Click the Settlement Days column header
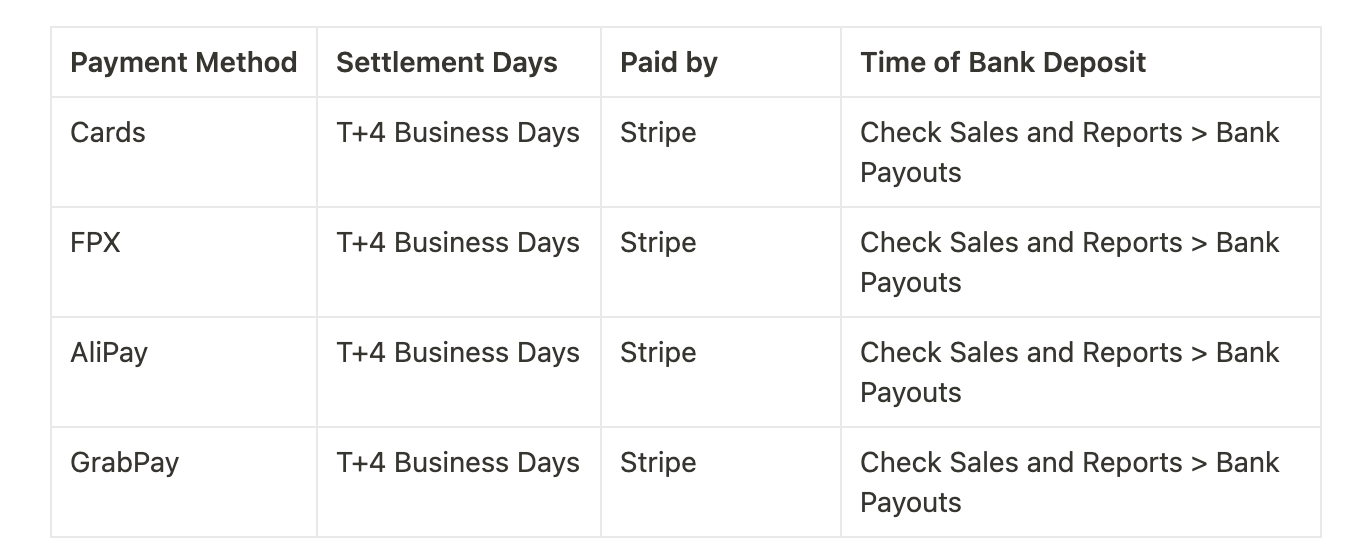Viewport: 1370px width, 554px height. (x=447, y=62)
